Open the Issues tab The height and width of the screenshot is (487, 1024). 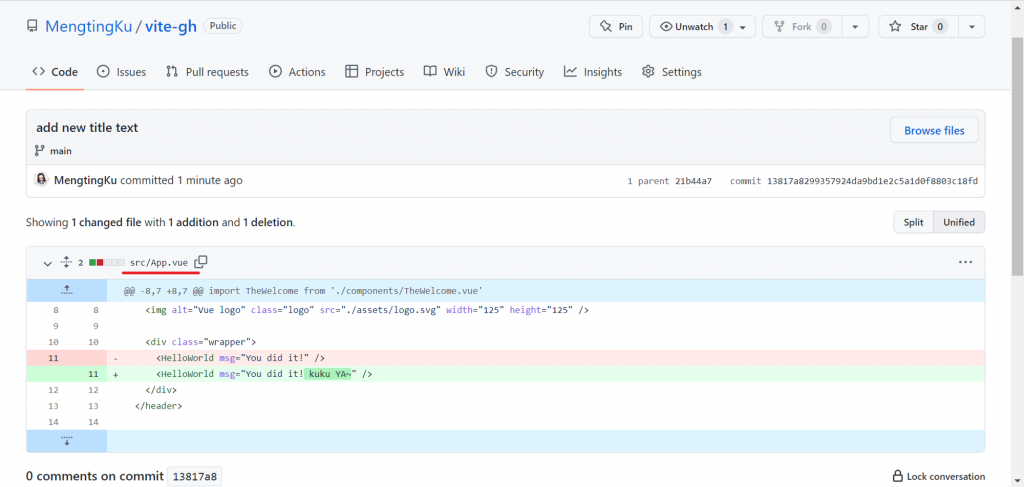point(121,72)
